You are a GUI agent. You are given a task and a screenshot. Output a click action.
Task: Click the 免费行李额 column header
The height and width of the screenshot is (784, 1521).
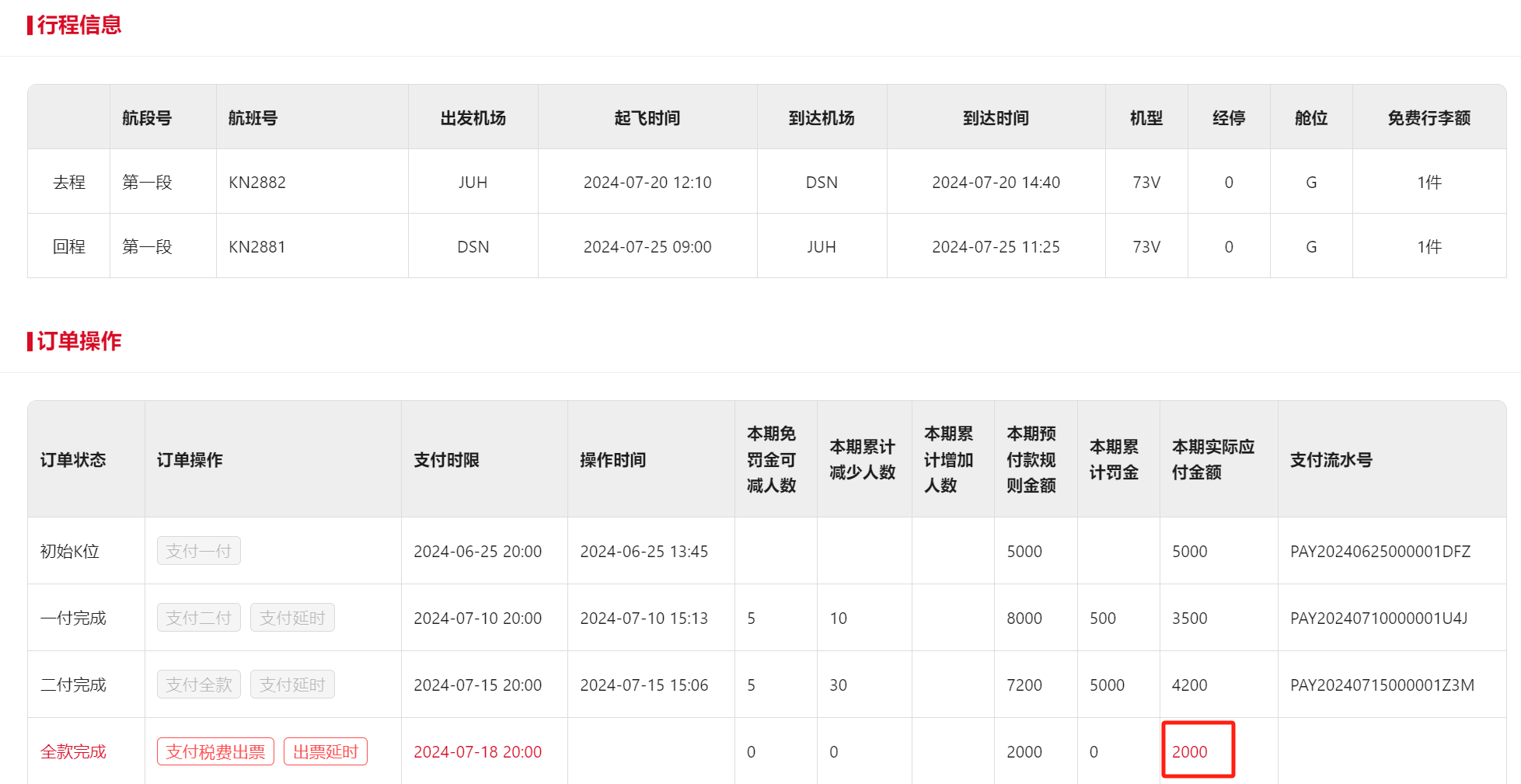click(1429, 117)
